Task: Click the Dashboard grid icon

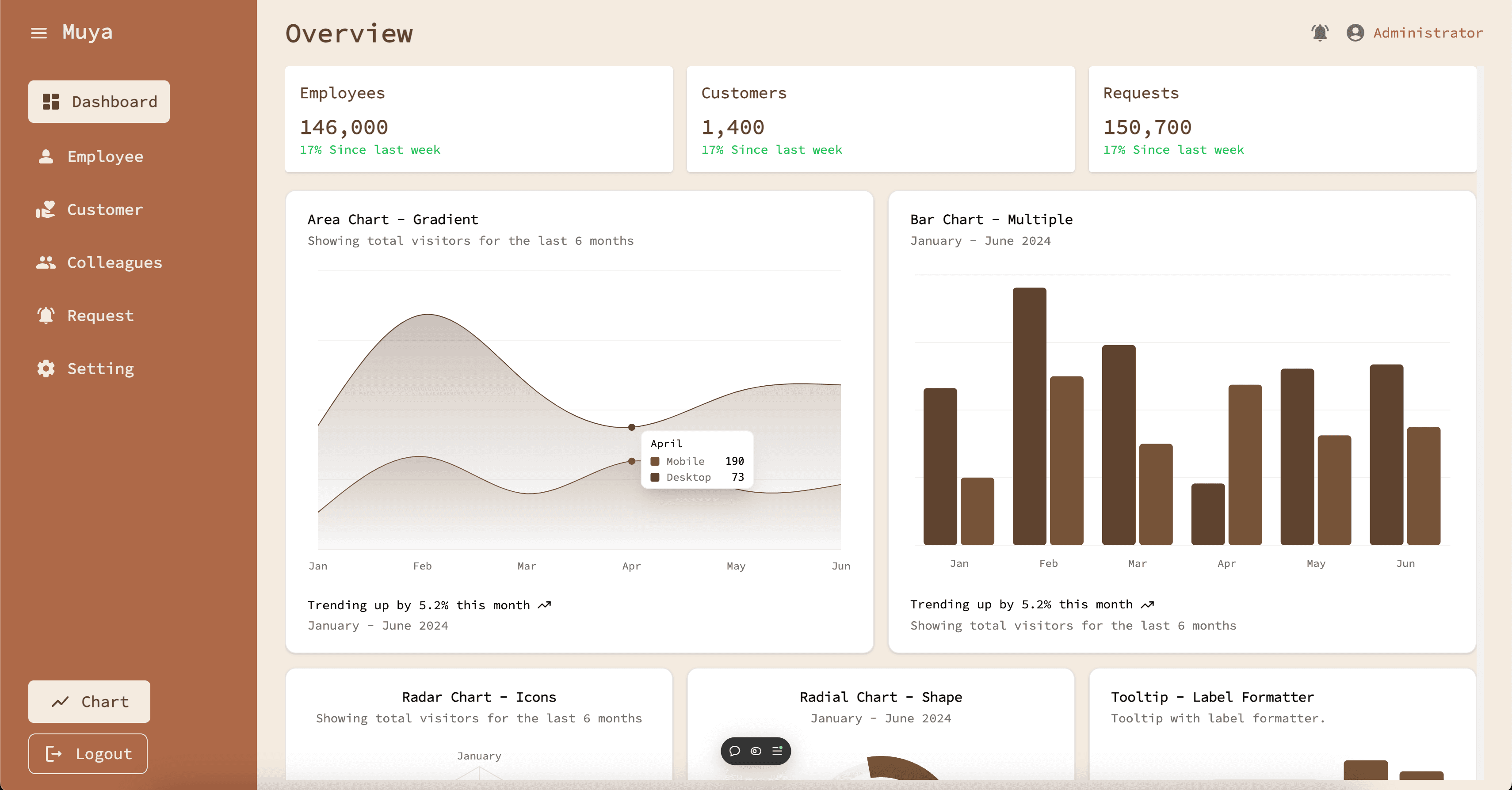Action: click(x=51, y=102)
